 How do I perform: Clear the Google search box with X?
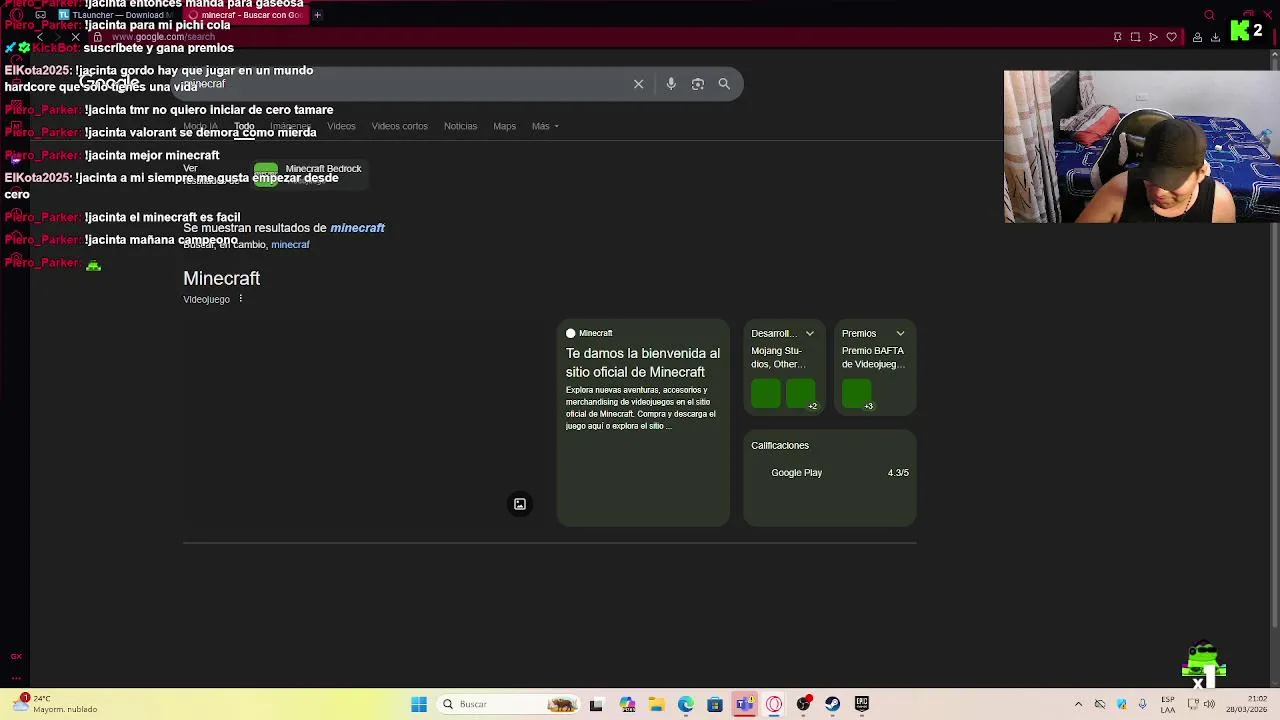638,84
